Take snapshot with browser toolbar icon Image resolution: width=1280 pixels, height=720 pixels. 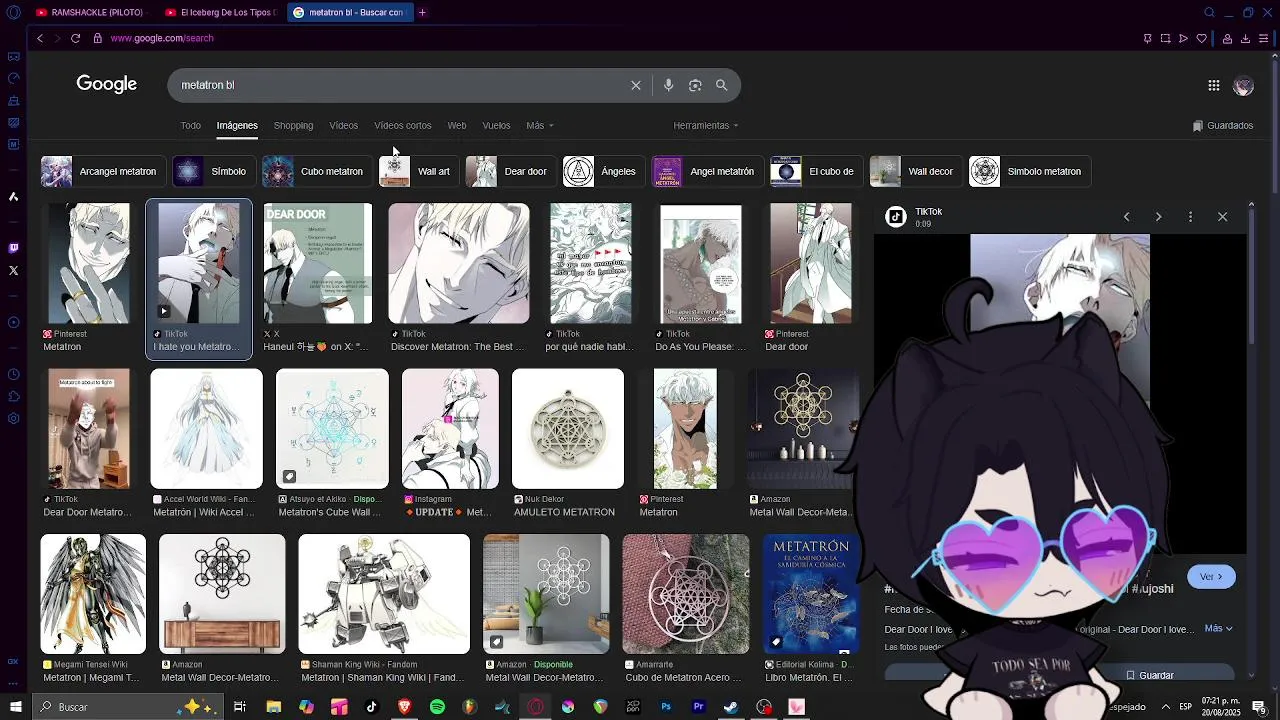pyautogui.click(x=1165, y=38)
